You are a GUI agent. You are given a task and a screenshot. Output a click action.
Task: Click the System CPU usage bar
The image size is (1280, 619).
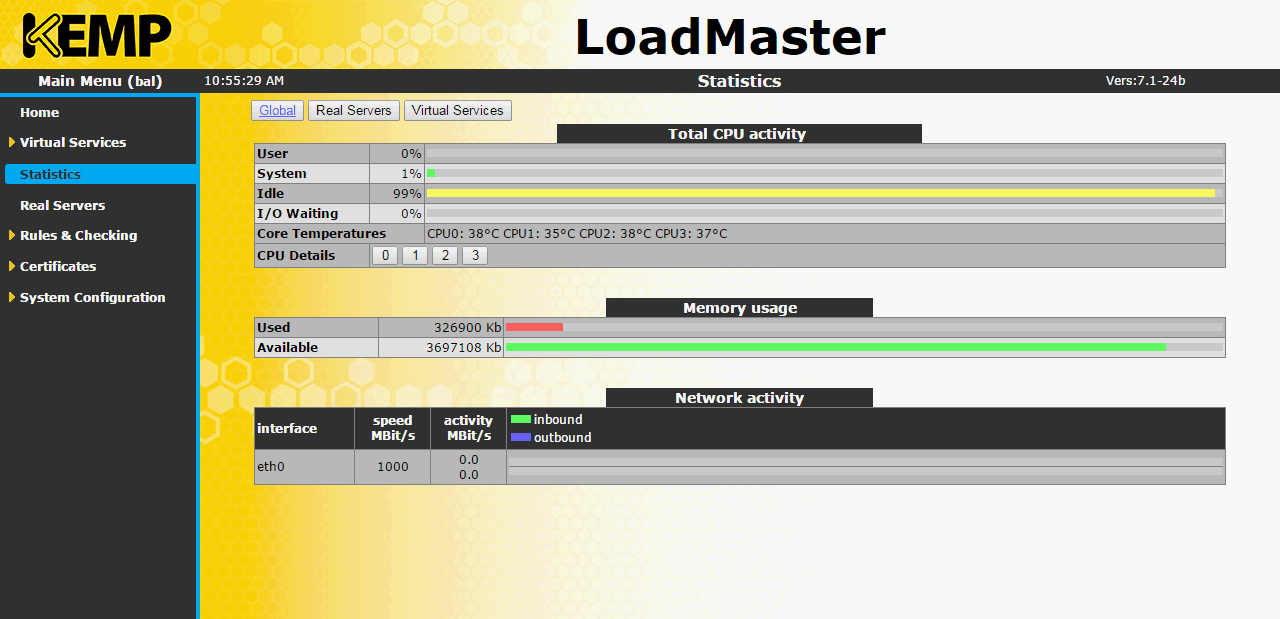824,173
